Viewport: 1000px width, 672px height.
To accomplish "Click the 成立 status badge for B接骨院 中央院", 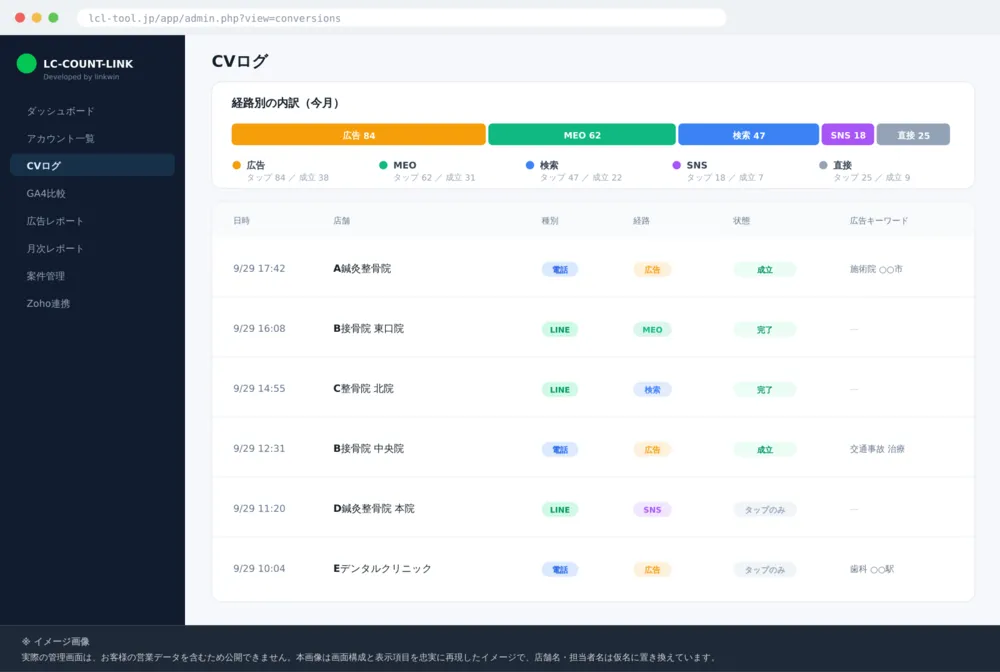I will point(765,449).
